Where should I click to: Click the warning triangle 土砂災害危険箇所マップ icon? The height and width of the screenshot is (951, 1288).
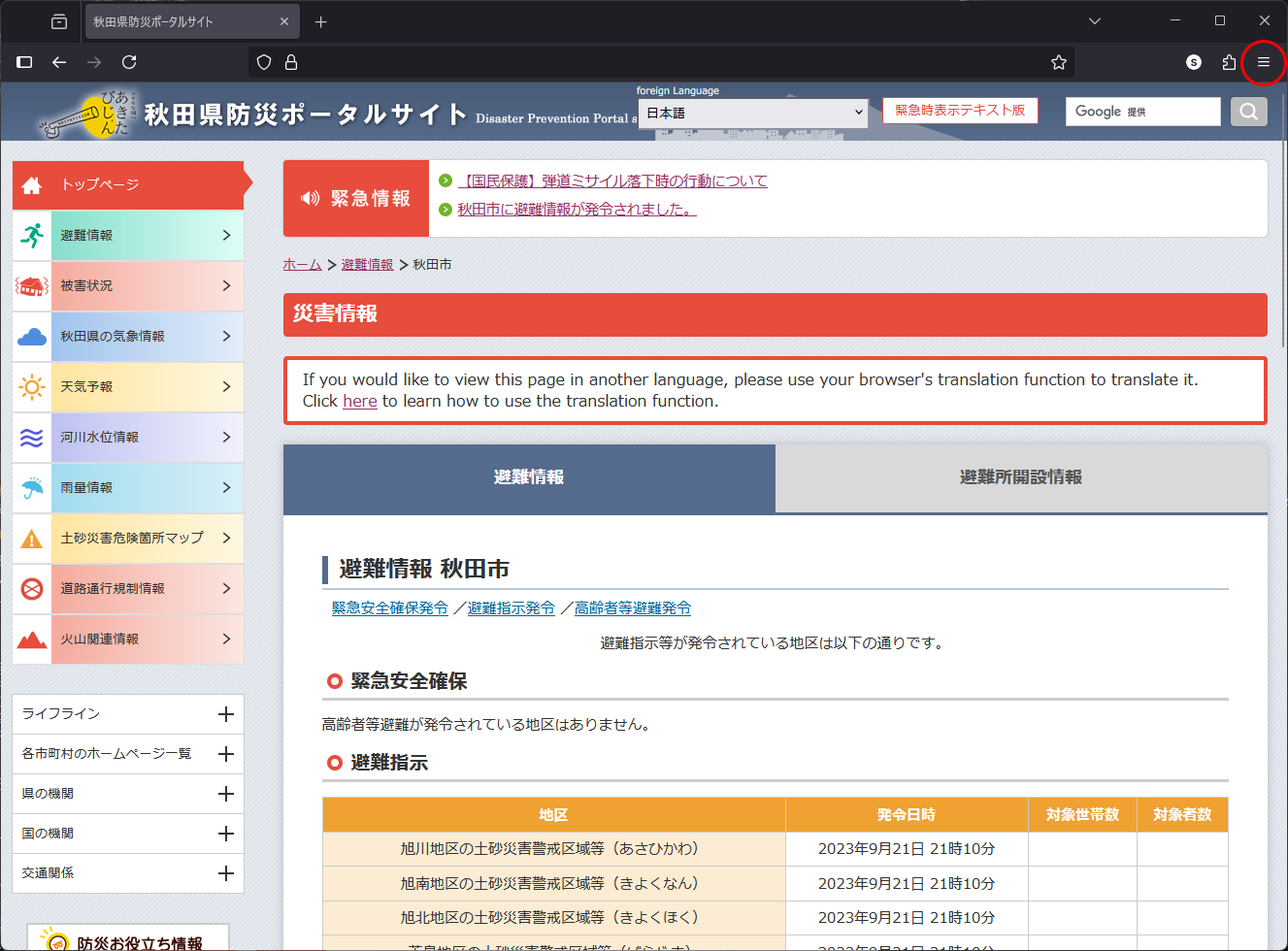(32, 539)
